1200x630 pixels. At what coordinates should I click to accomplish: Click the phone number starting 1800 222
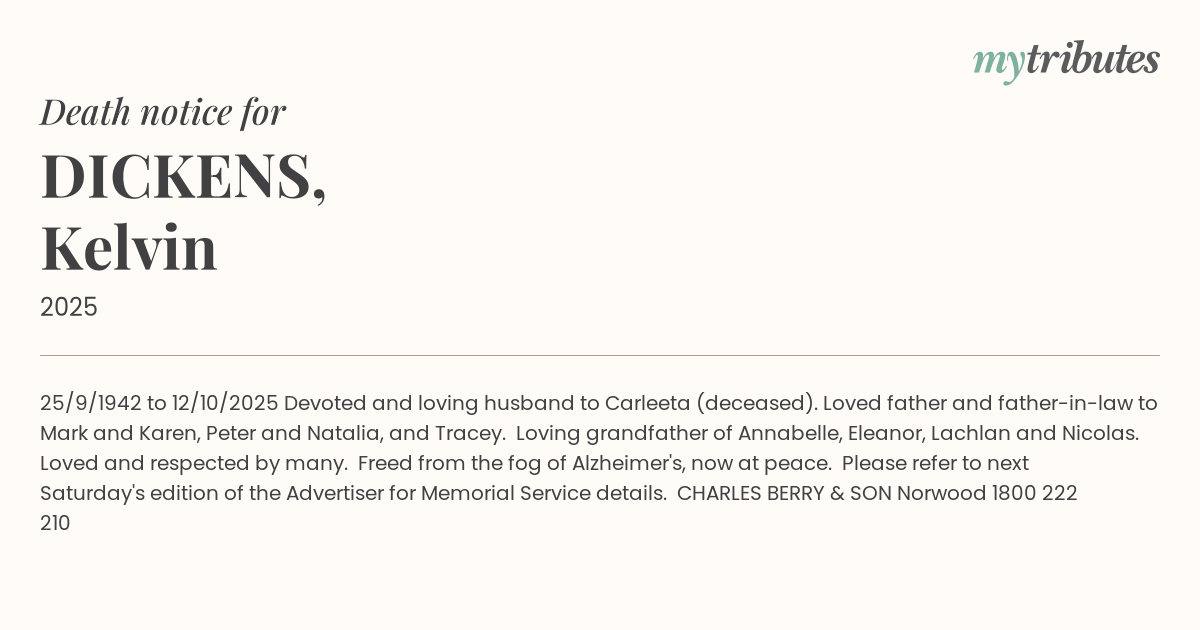(x=1034, y=493)
